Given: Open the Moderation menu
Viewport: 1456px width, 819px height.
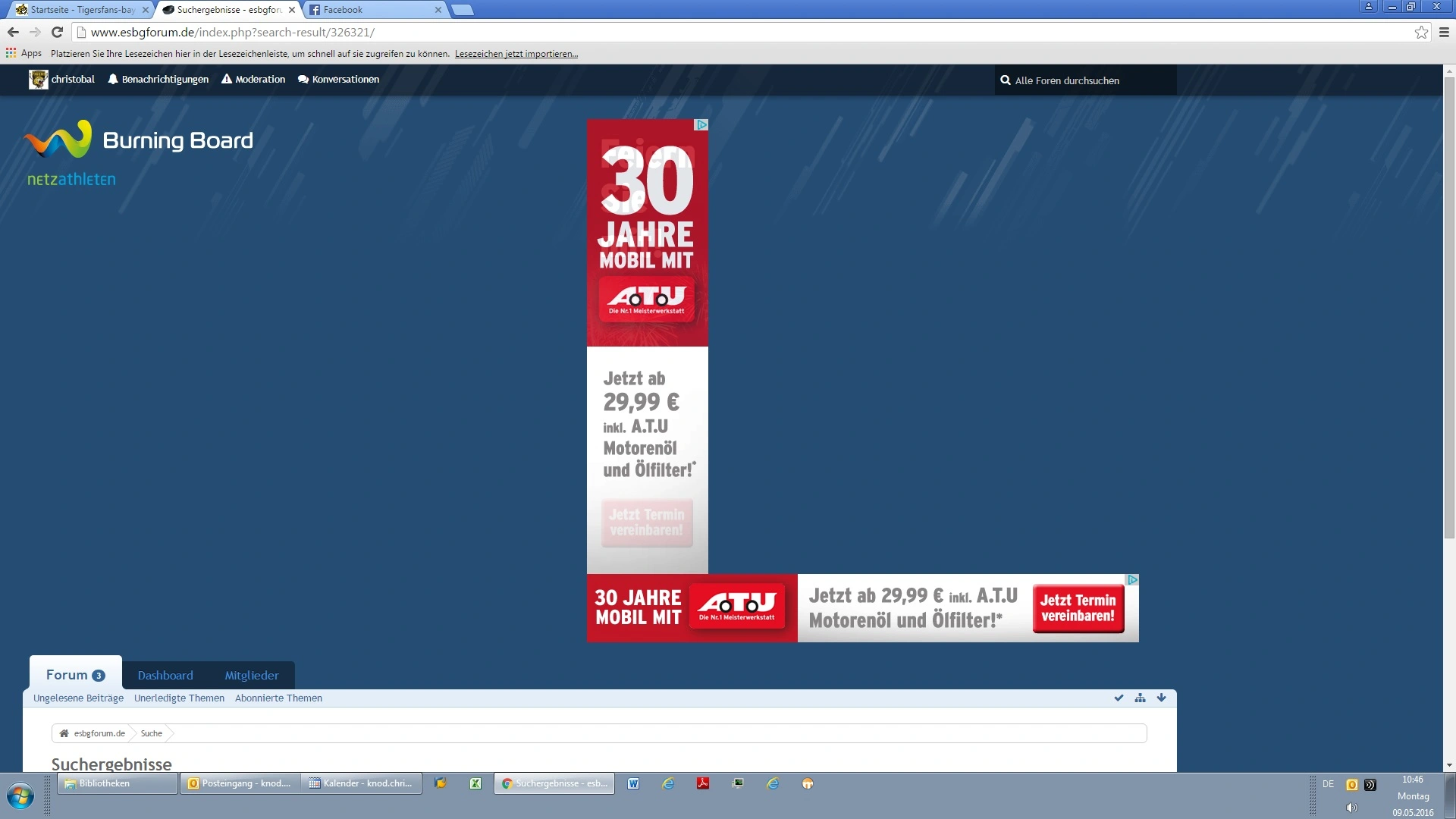Looking at the screenshot, I should (x=253, y=79).
